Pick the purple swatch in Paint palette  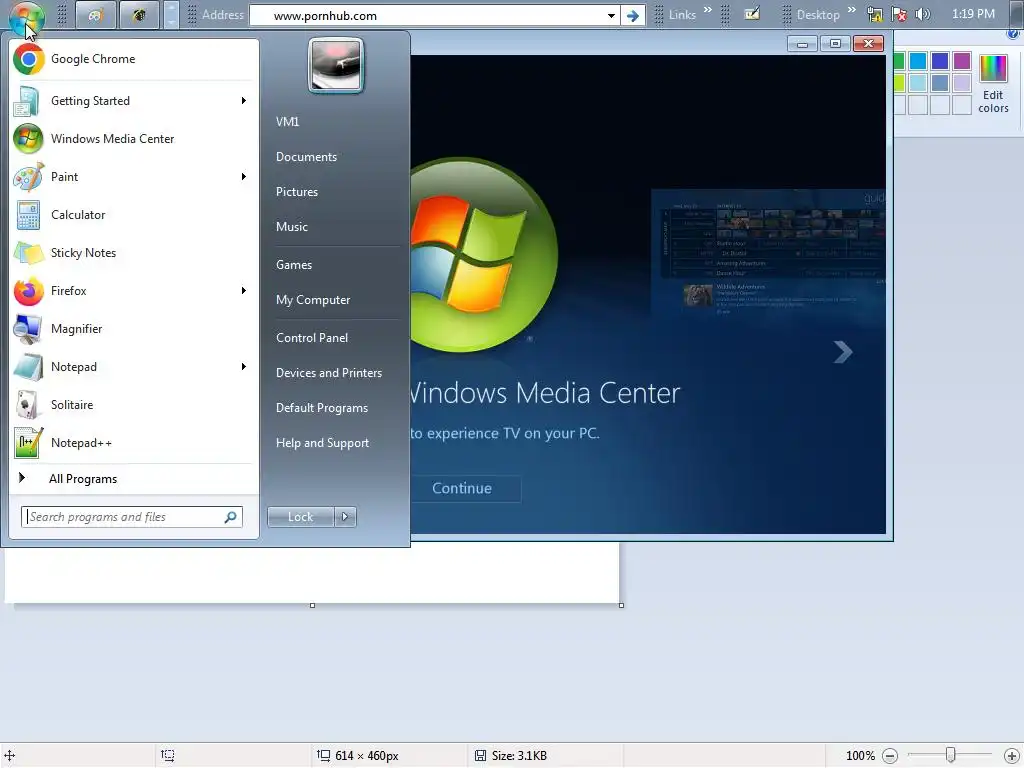coord(962,61)
